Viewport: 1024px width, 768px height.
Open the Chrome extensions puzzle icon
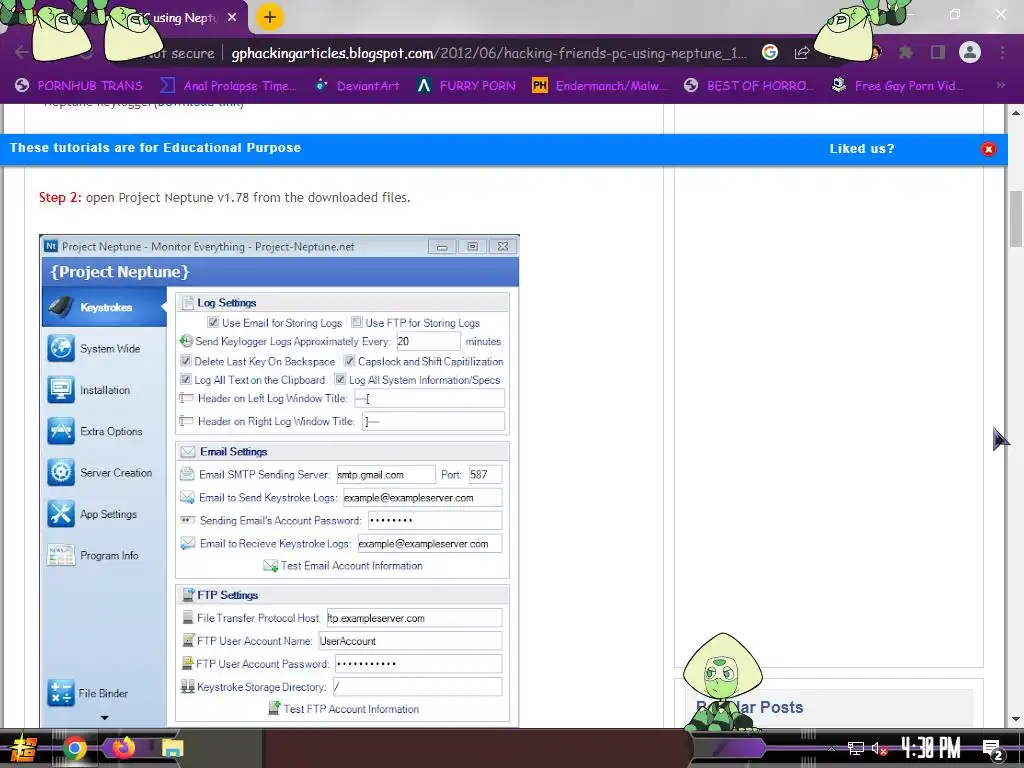(x=906, y=52)
